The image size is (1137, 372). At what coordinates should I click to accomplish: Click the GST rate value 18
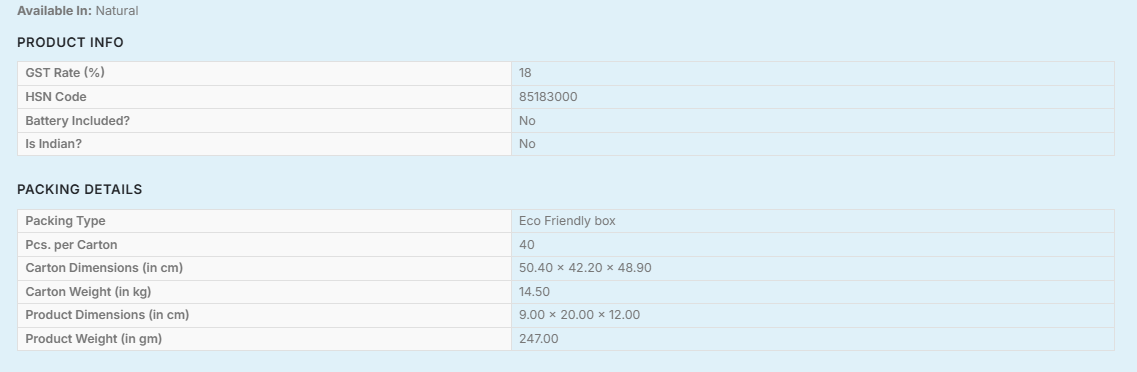click(525, 73)
